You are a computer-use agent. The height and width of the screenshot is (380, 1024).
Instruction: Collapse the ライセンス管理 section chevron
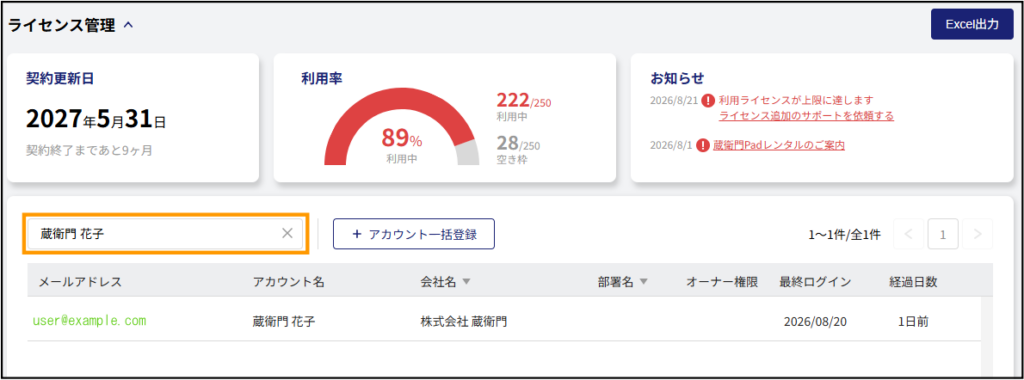coord(128,25)
